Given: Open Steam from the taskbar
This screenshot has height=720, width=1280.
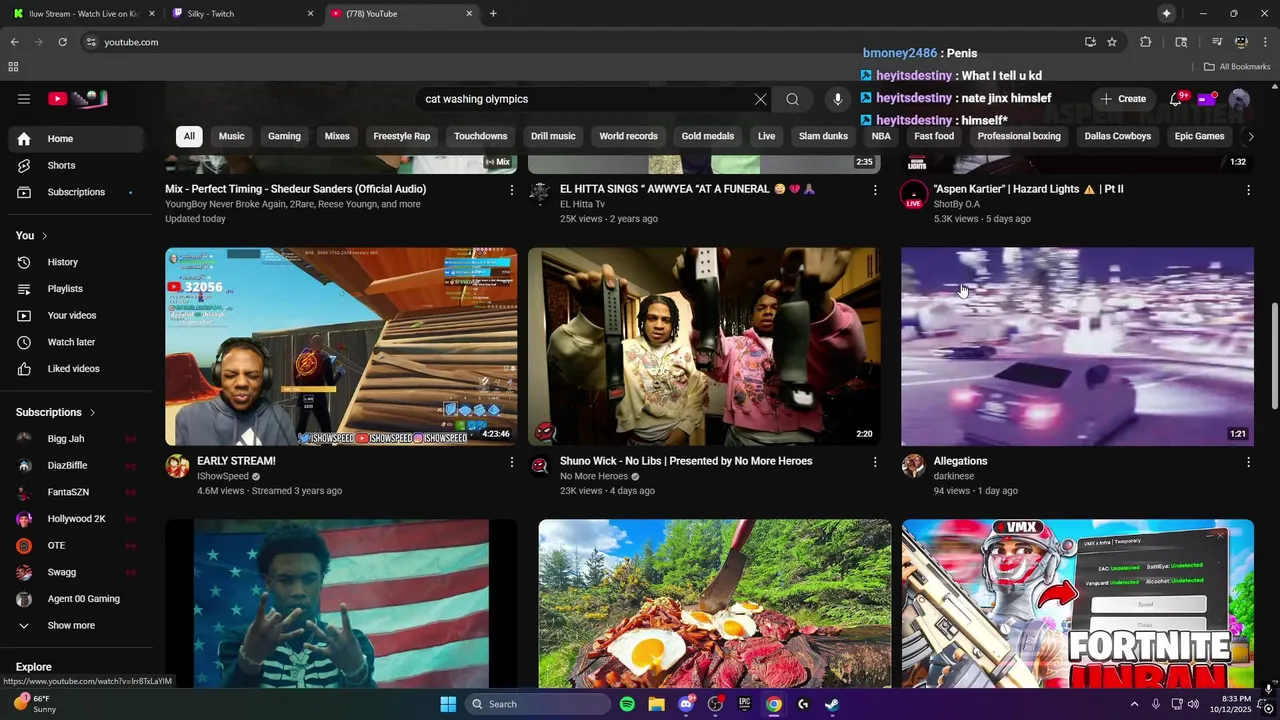Looking at the screenshot, I should point(831,704).
